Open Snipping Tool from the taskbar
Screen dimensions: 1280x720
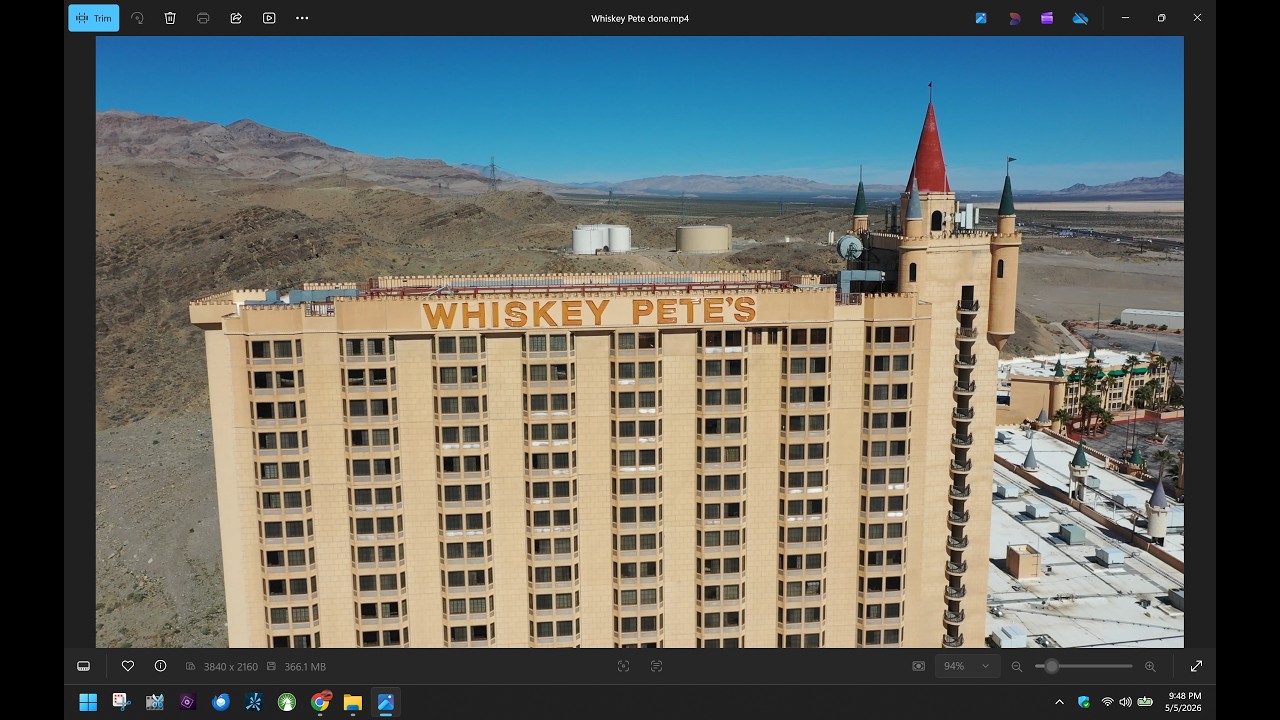pos(121,702)
